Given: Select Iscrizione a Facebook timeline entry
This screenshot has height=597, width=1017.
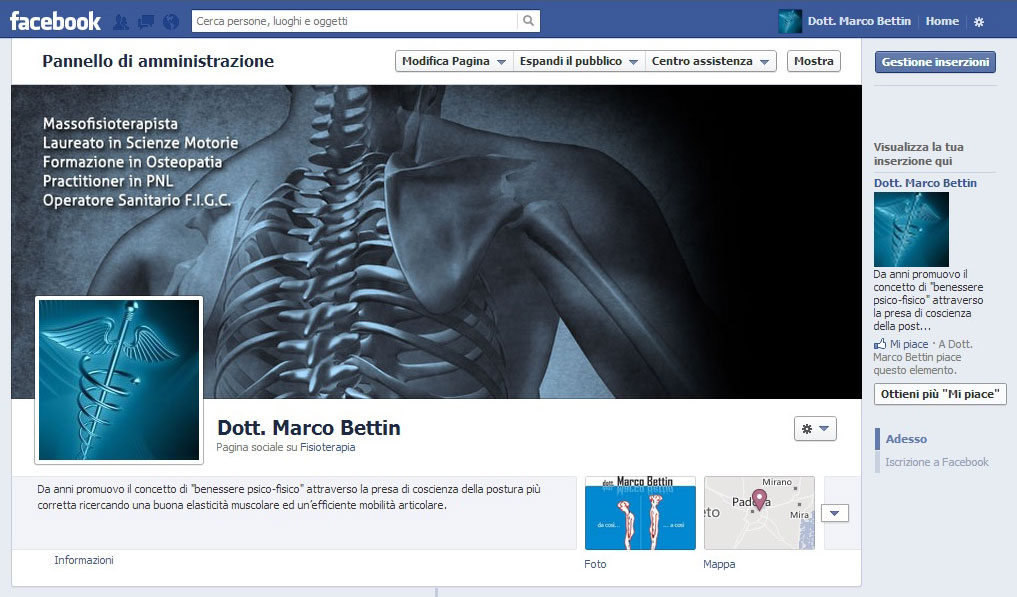Looking at the screenshot, I should pyautogui.click(x=937, y=462).
